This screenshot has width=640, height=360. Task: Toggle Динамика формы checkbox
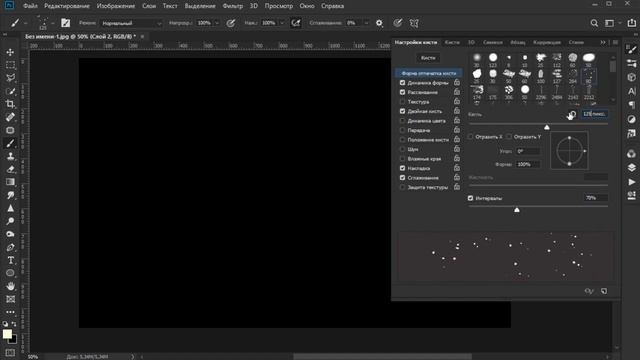[x=402, y=83]
